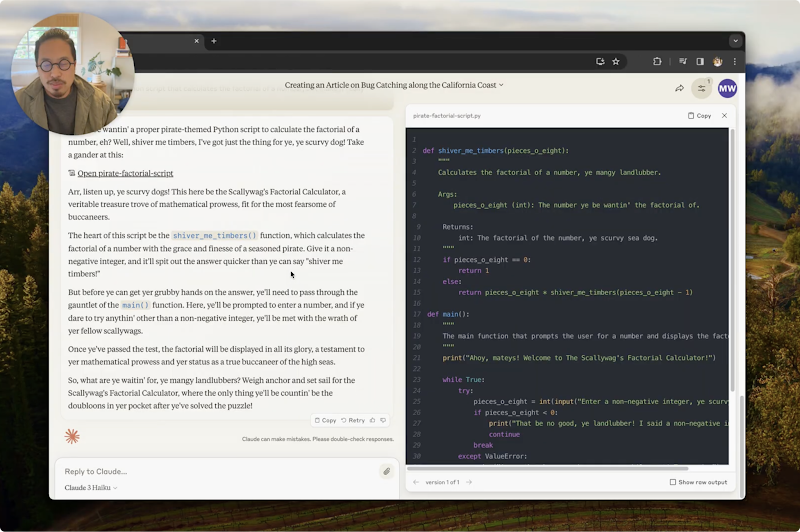Expand the conversation title dropdown
The height and width of the screenshot is (532, 800).
(x=501, y=85)
